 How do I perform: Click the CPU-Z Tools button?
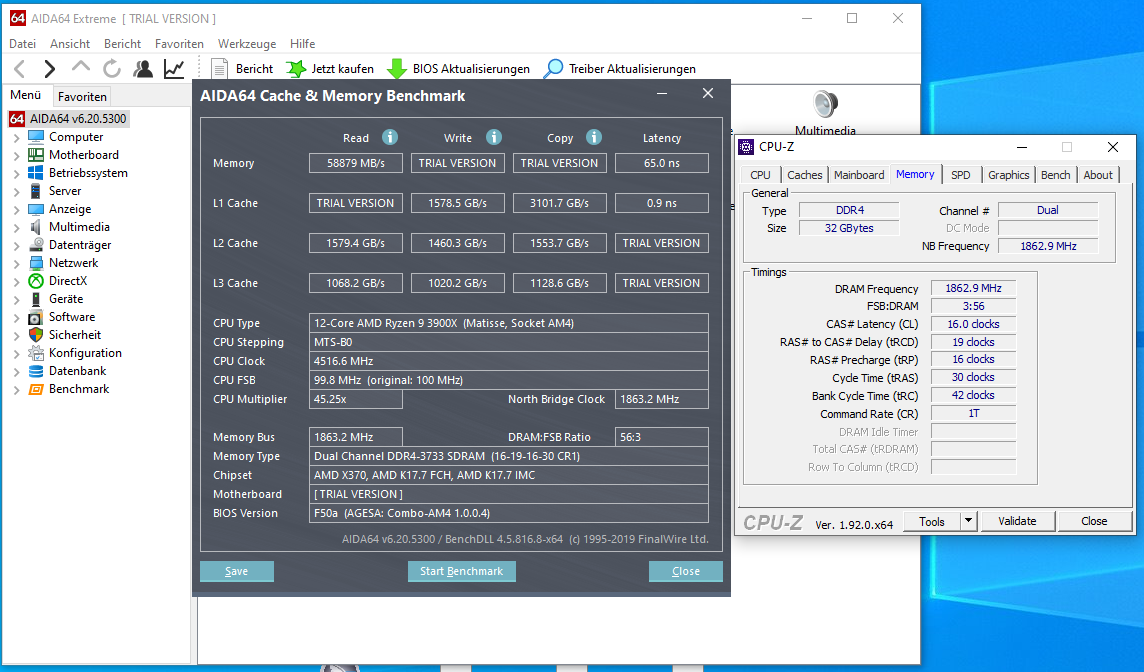tap(932, 521)
